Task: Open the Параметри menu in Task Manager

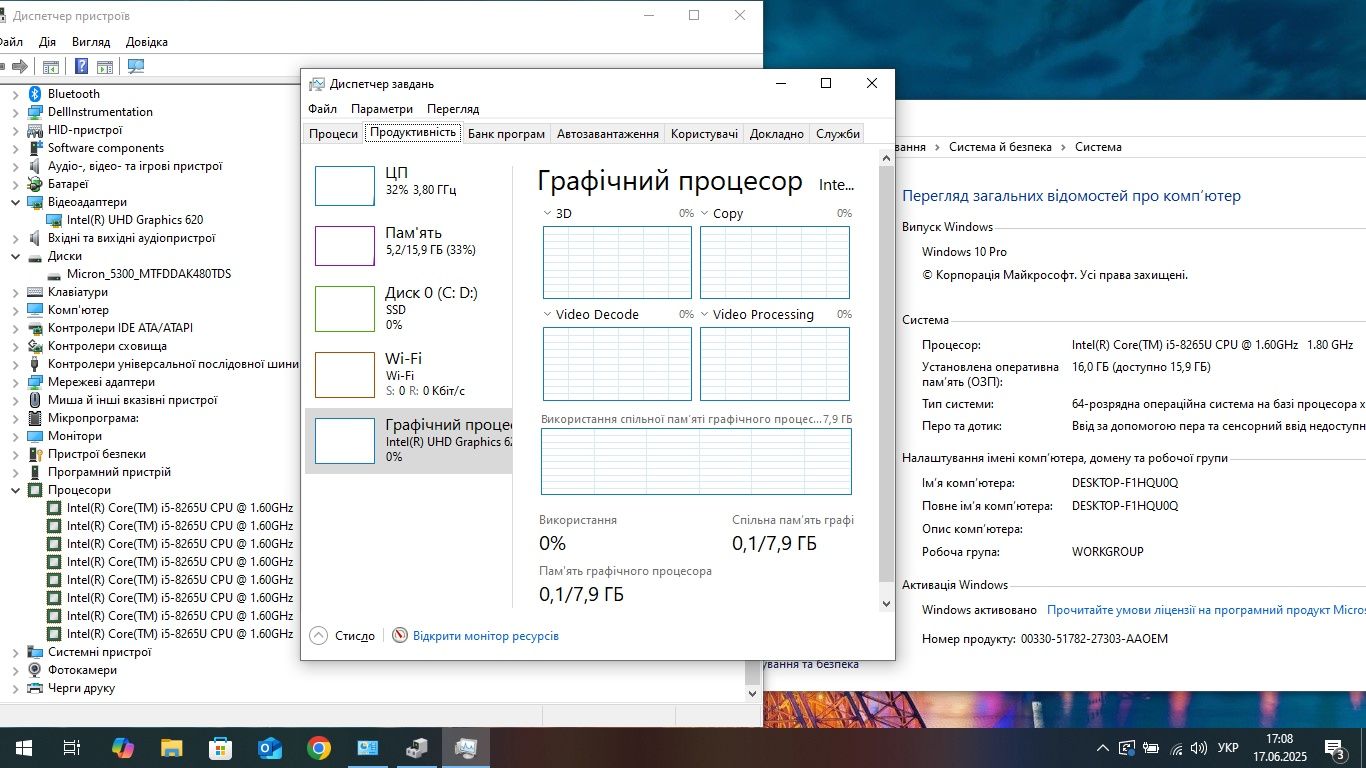Action: point(382,108)
